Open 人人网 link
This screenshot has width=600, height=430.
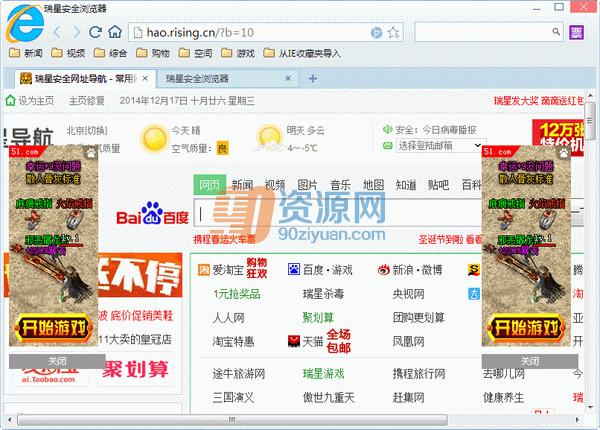pyautogui.click(x=228, y=318)
